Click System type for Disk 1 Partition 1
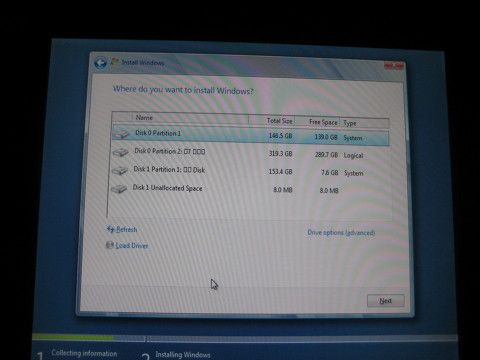This screenshot has height=360, width=480. pyautogui.click(x=354, y=173)
